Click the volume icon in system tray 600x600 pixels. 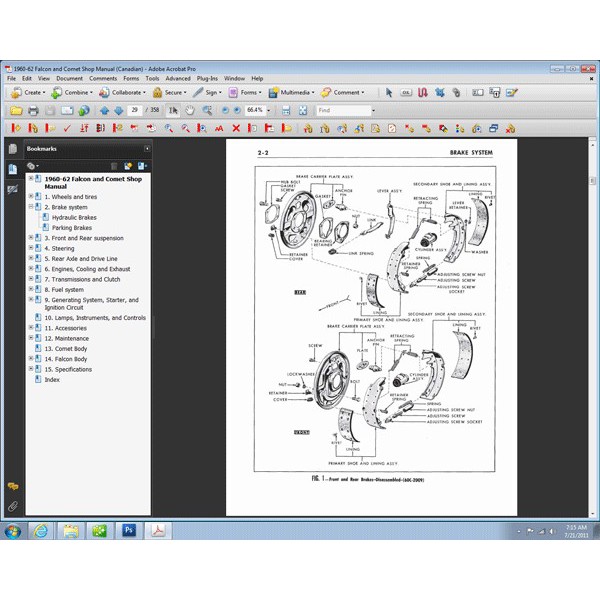click(x=552, y=531)
